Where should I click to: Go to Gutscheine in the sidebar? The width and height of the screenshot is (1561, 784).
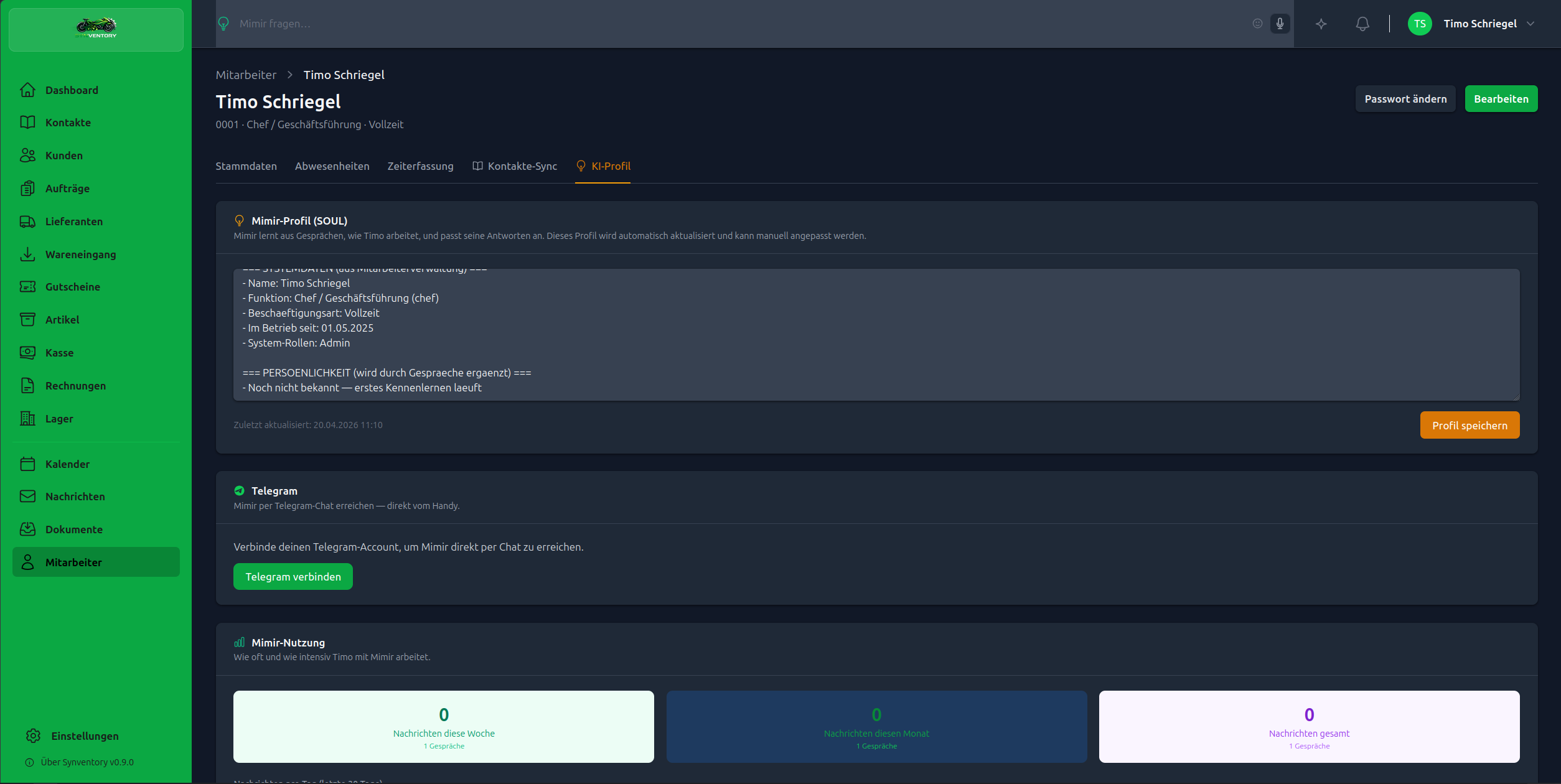(72, 287)
